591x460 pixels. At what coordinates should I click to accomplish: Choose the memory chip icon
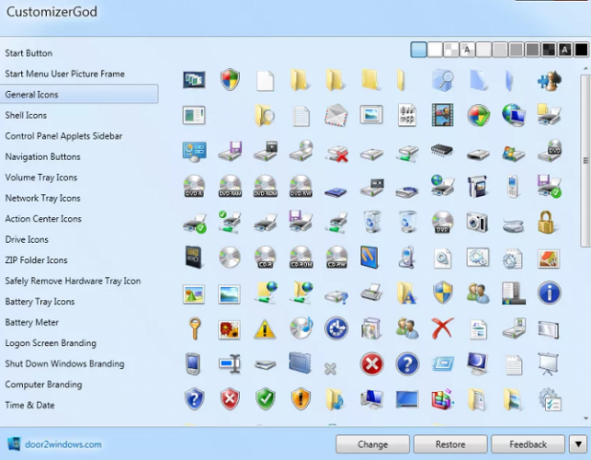coord(442,151)
